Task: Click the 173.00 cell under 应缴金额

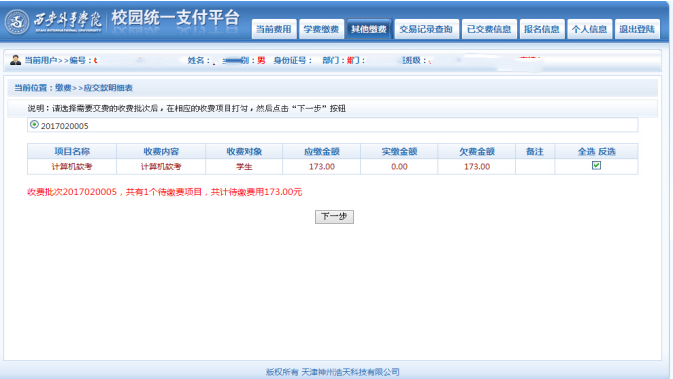Action: [321, 167]
